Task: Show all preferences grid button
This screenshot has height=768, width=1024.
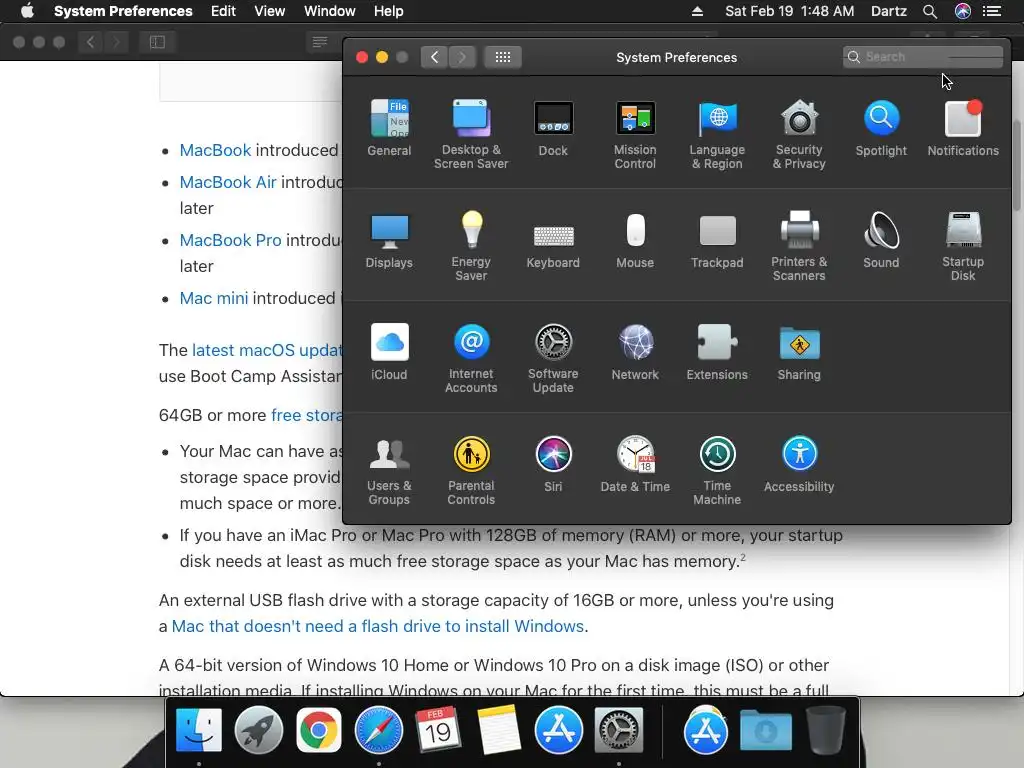Action: point(503,57)
